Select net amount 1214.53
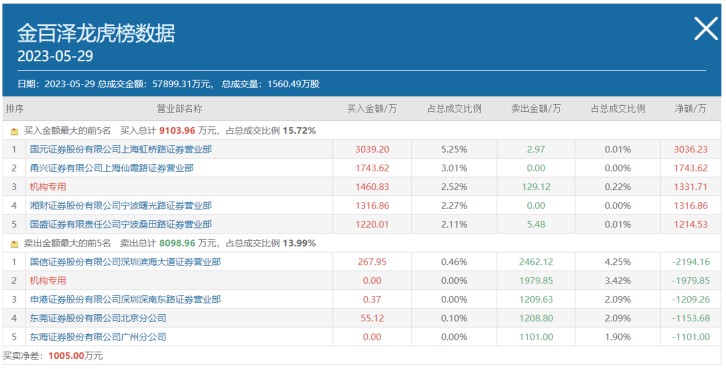This screenshot has height=369, width=726. (x=690, y=225)
